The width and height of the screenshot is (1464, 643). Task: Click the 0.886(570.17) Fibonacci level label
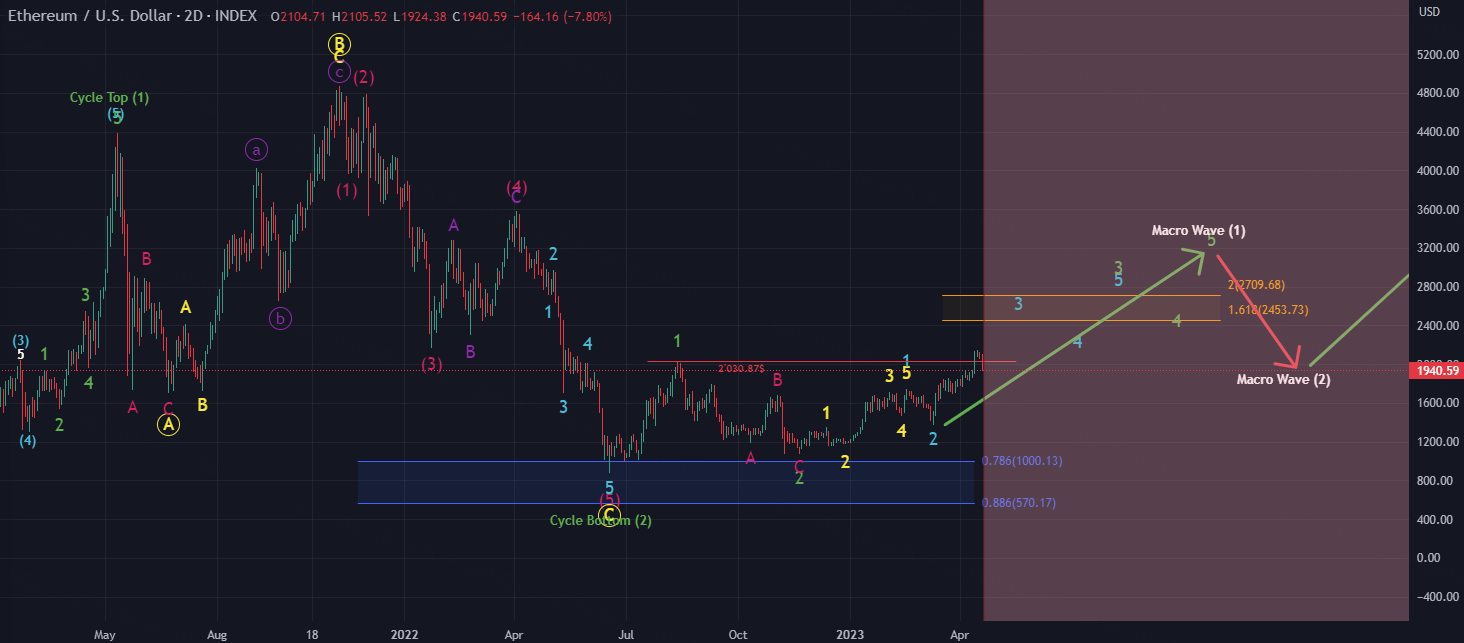coord(1019,503)
